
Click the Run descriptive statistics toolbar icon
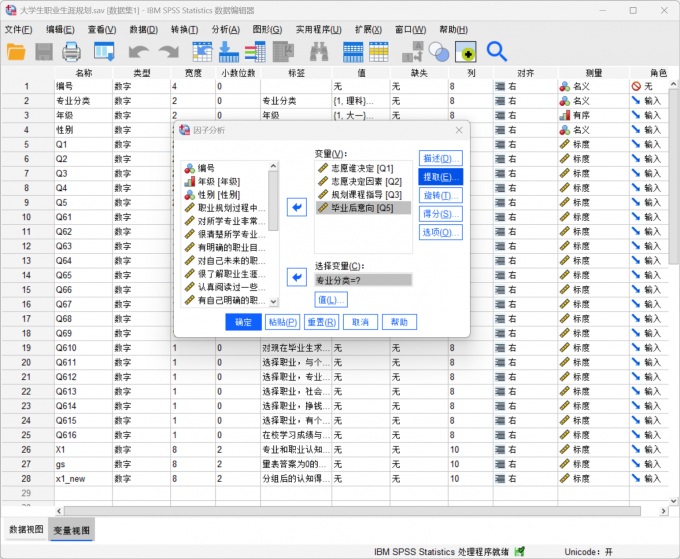coord(284,52)
